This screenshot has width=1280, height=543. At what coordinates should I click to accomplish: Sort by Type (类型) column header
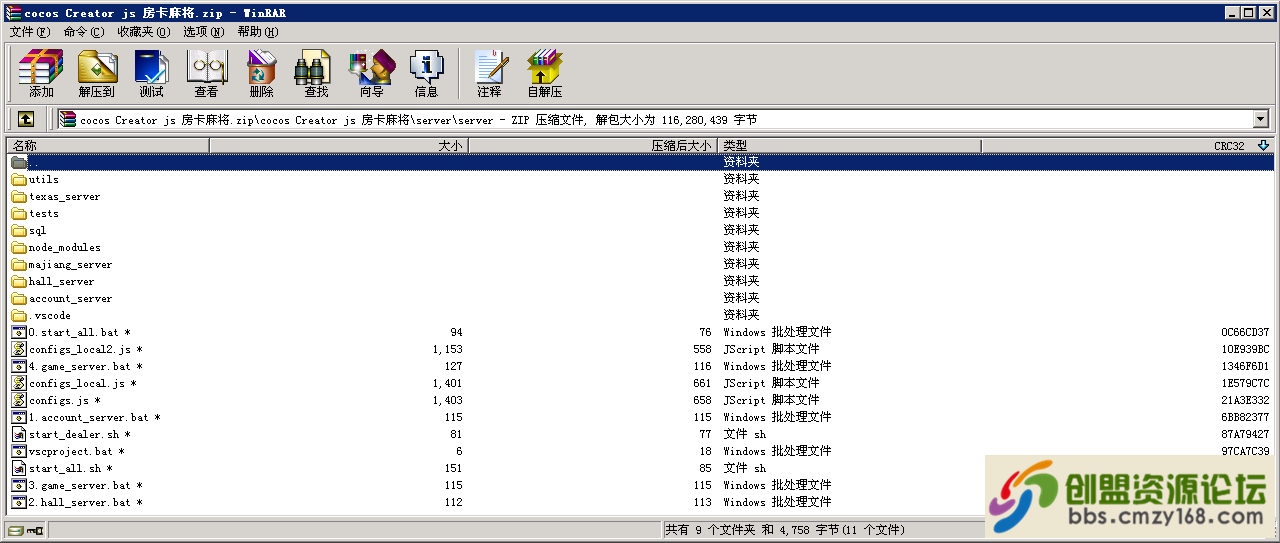pos(850,145)
